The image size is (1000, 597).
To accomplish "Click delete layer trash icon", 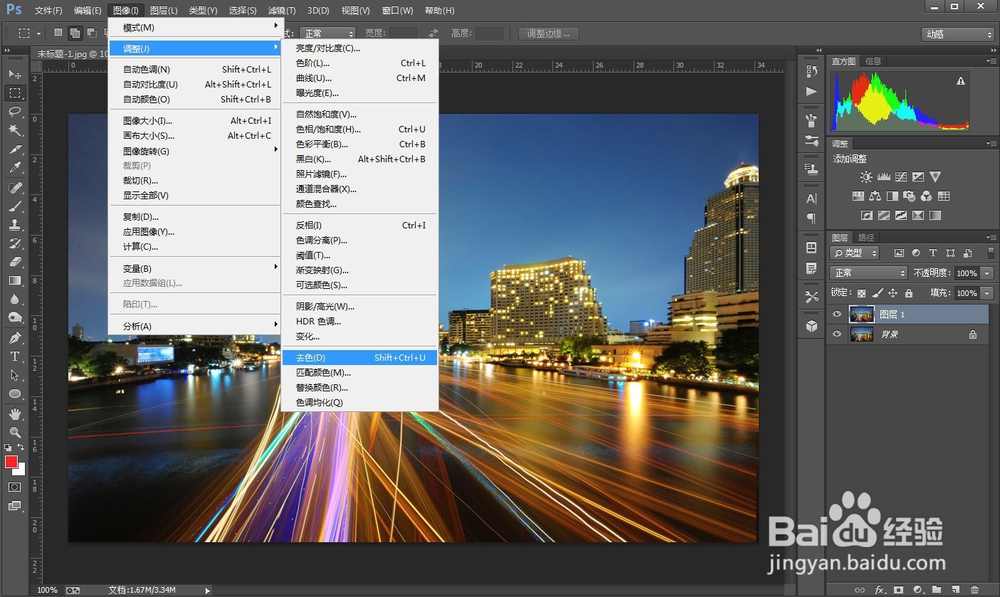I will (974, 590).
